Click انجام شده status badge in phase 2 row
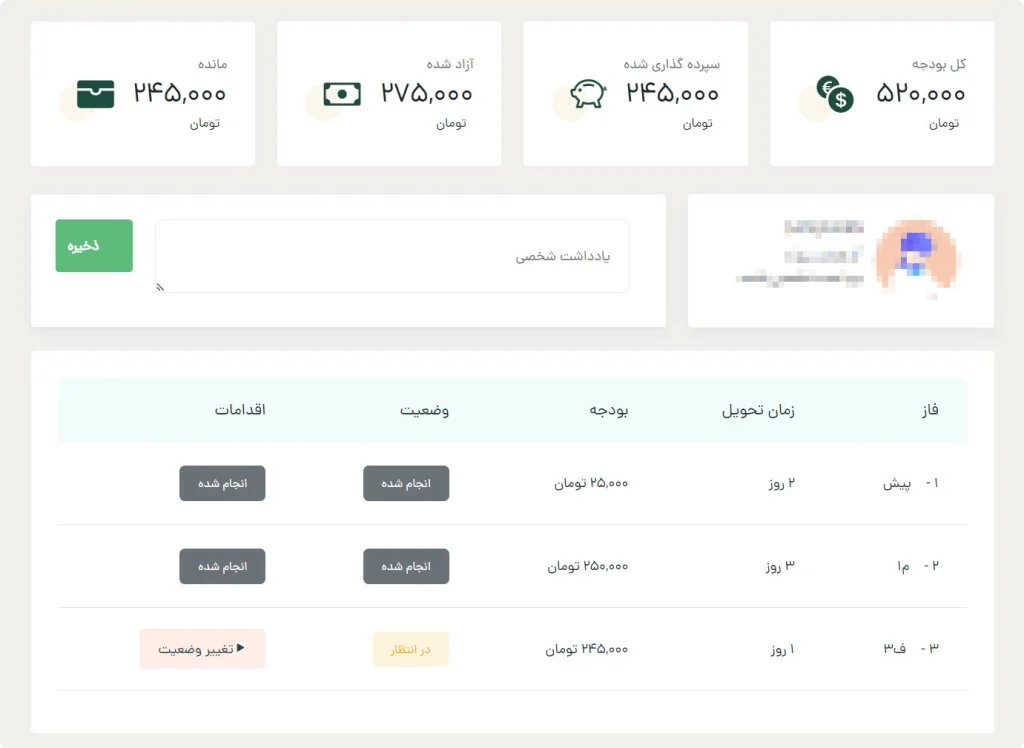1024x748 pixels. point(405,566)
